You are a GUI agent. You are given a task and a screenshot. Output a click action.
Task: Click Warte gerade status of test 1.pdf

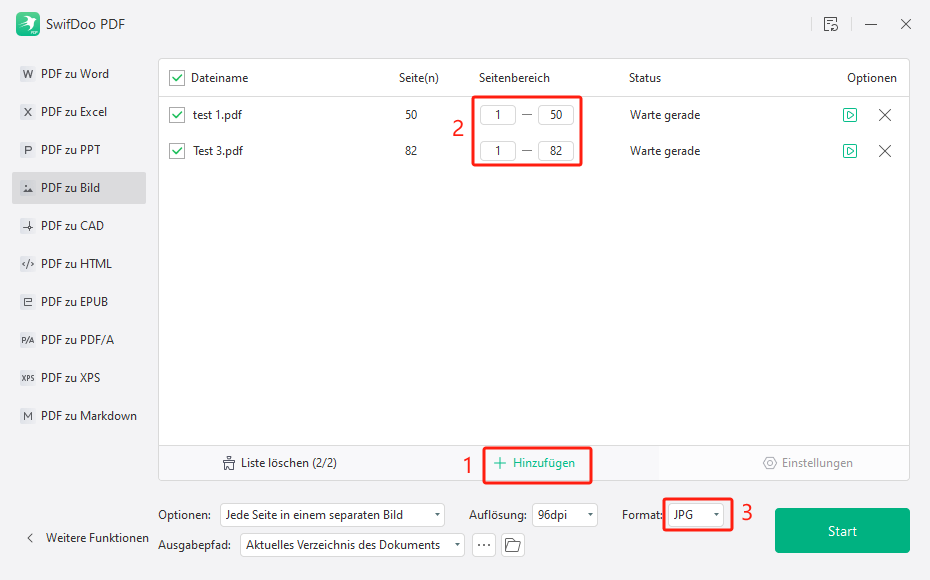(665, 115)
